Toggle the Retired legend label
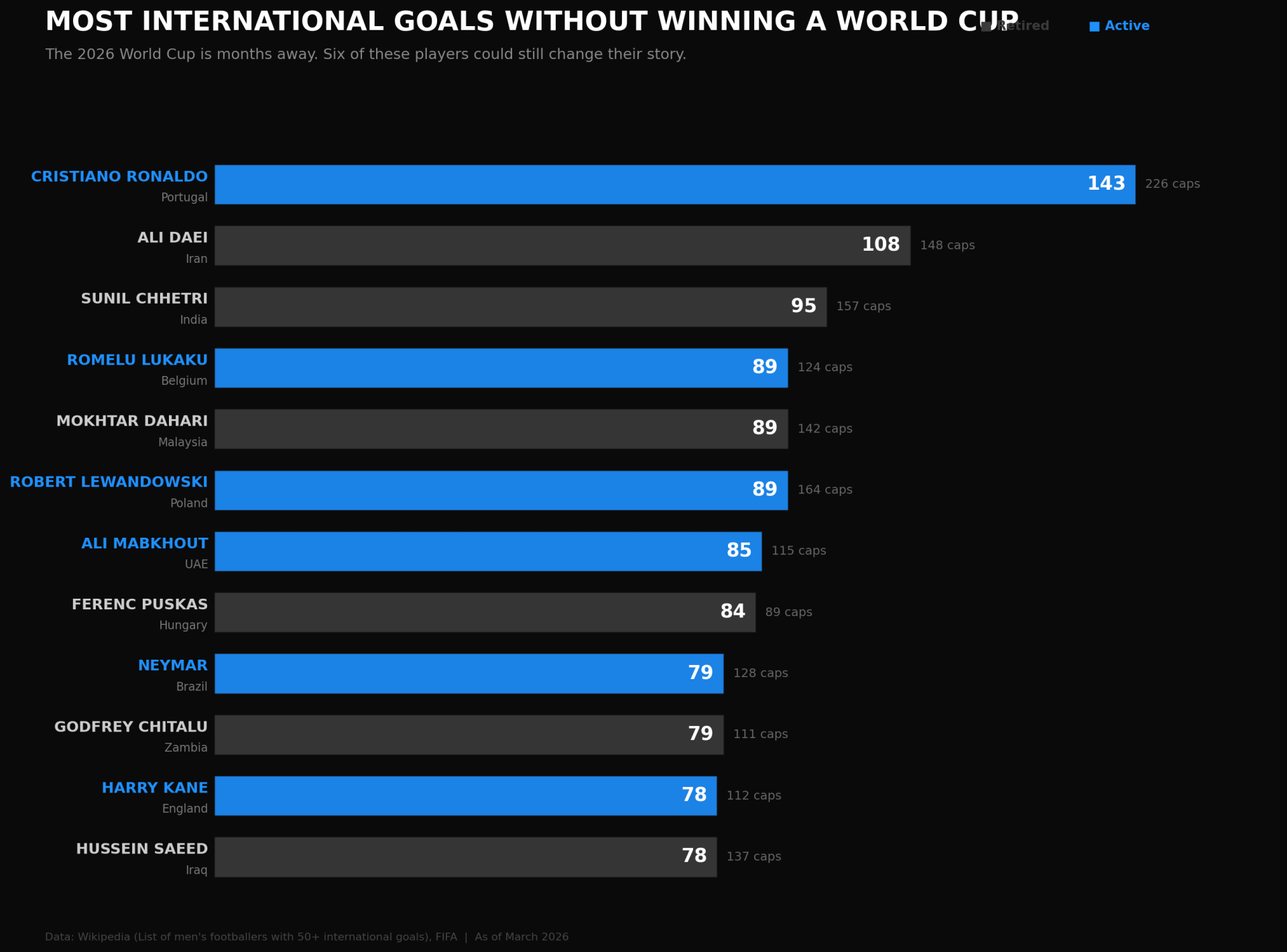Viewport: 1287px width, 952px height. coord(1024,26)
